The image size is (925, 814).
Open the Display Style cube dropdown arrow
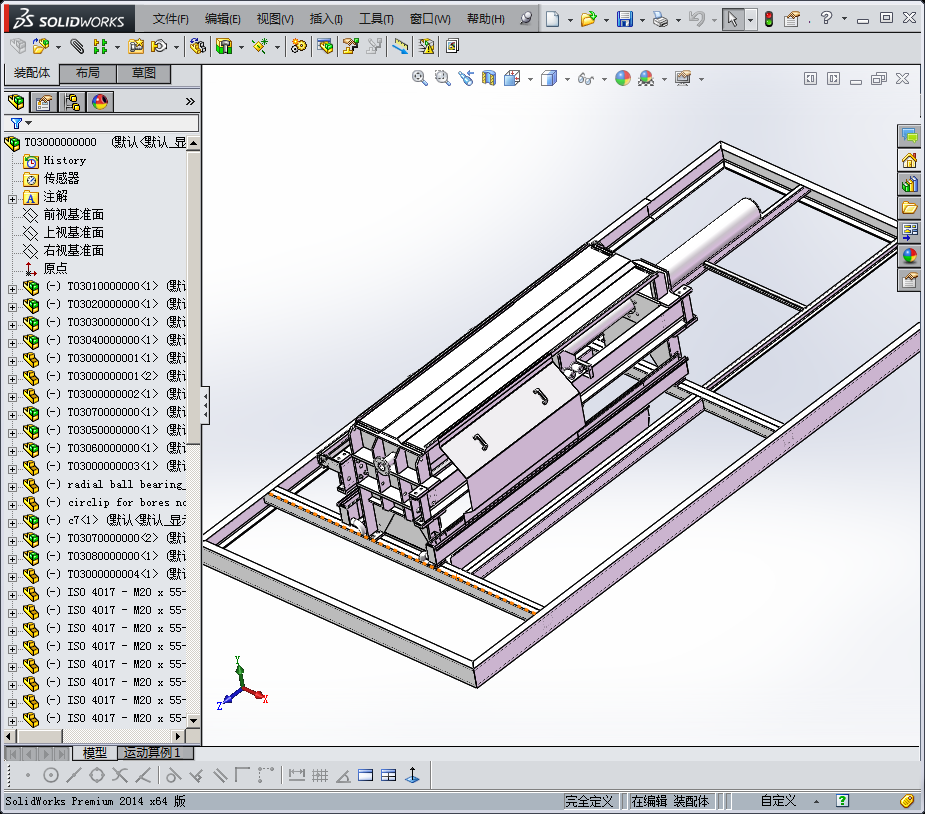566,79
